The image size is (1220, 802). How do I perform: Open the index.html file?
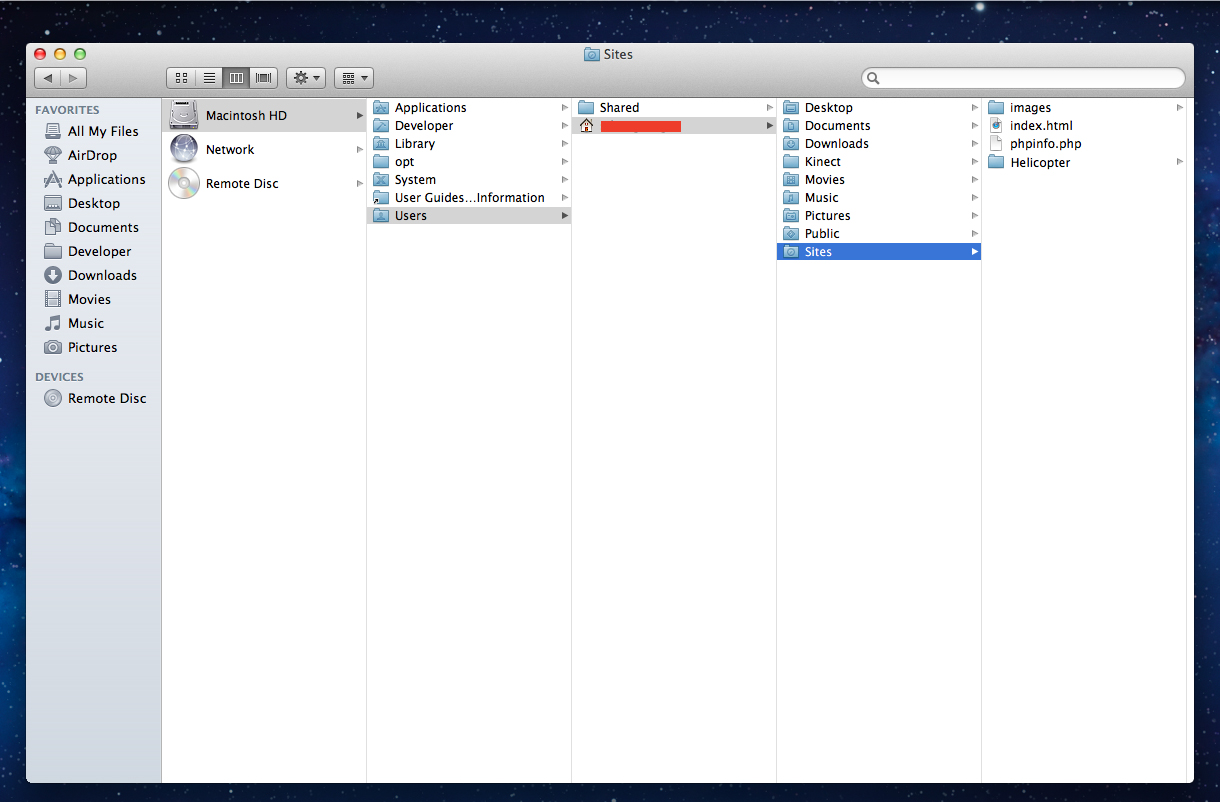tap(1041, 126)
